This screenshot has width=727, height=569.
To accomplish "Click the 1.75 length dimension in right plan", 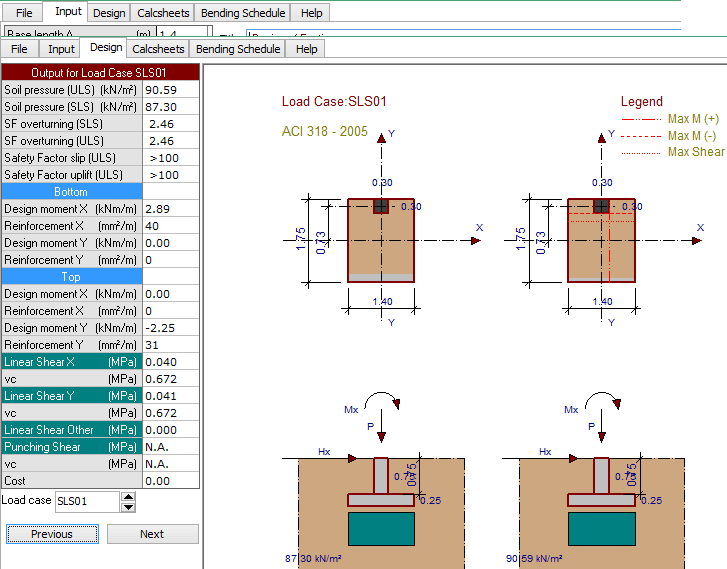I will tap(520, 239).
